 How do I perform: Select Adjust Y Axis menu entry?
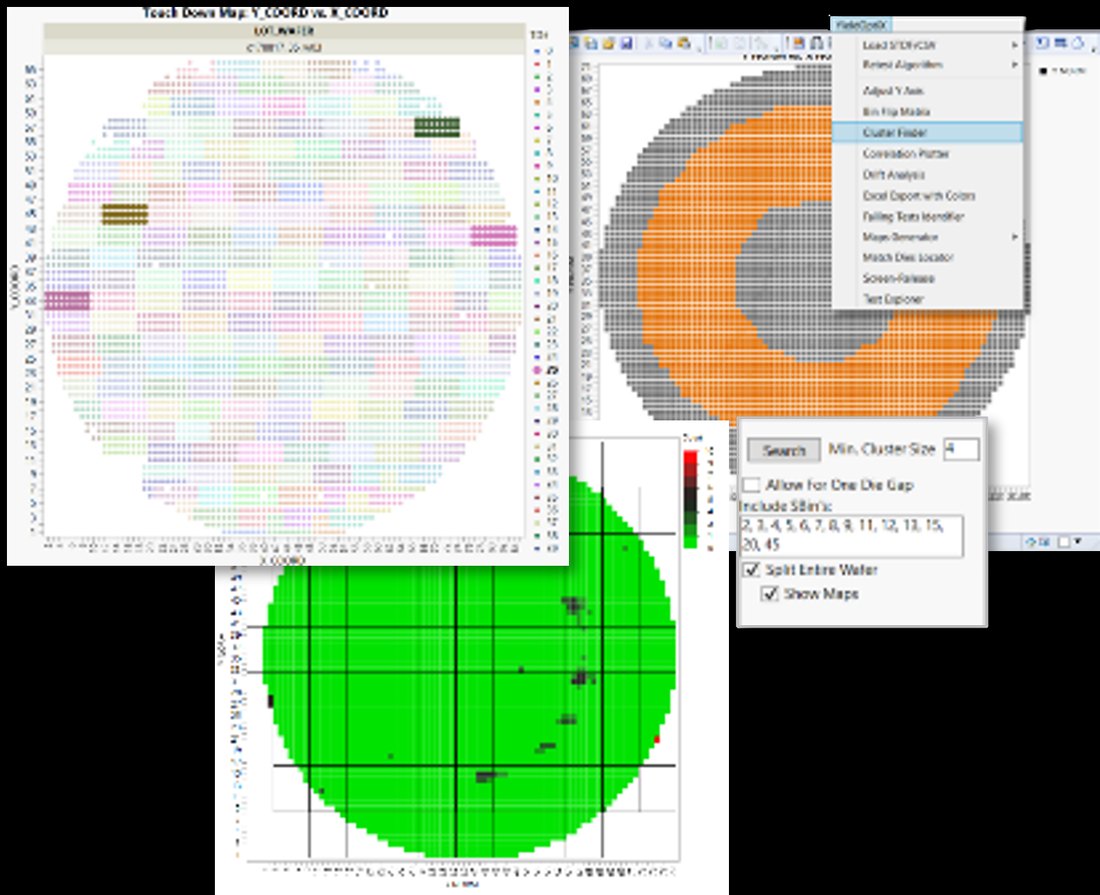point(893,91)
